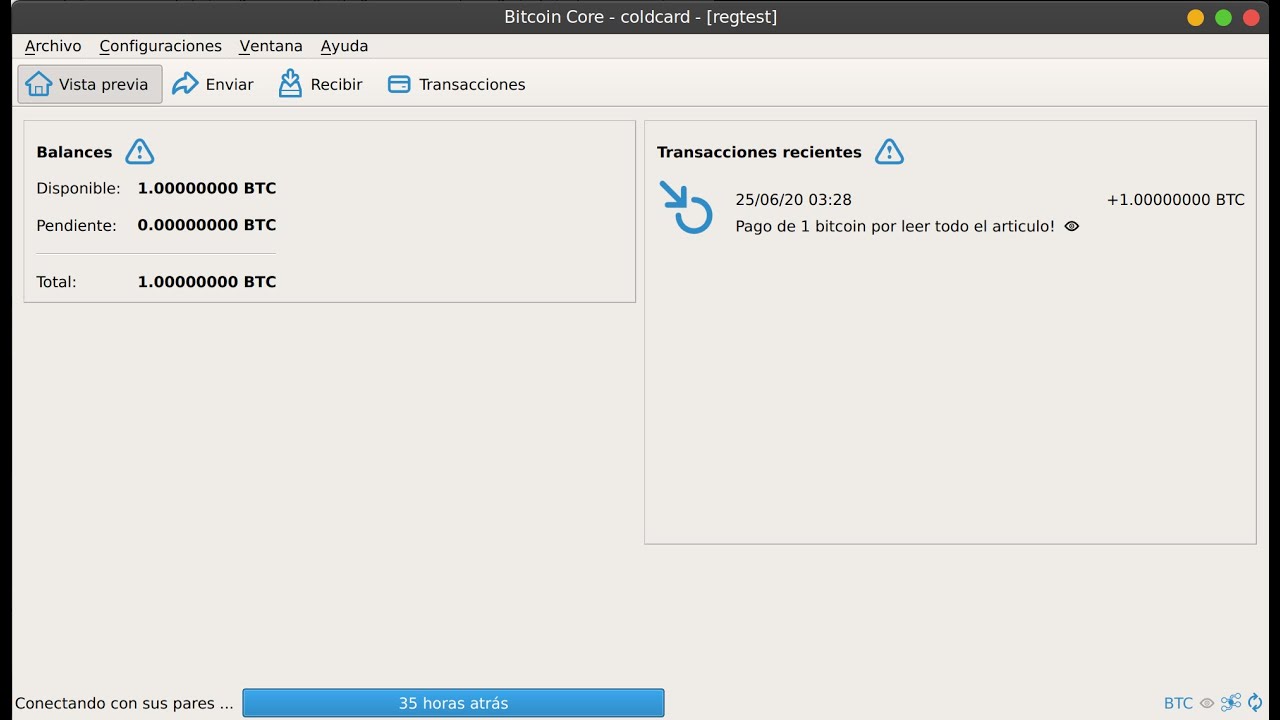Image resolution: width=1280 pixels, height=720 pixels.
Task: Click the network connections icon in status bar
Action: tap(1231, 703)
